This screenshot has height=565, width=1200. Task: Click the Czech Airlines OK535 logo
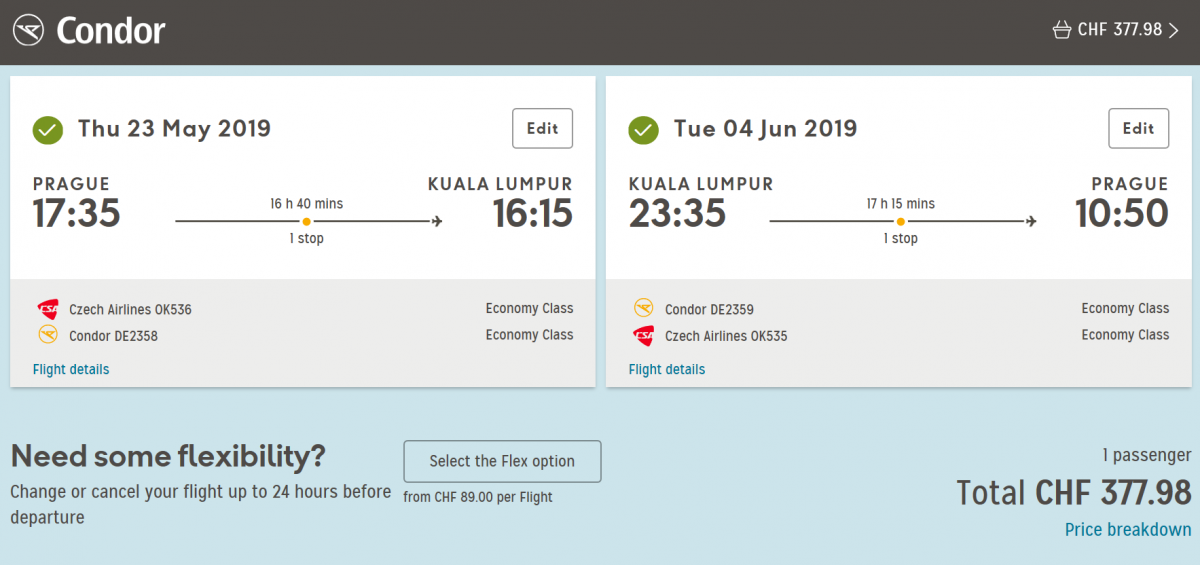[644, 335]
